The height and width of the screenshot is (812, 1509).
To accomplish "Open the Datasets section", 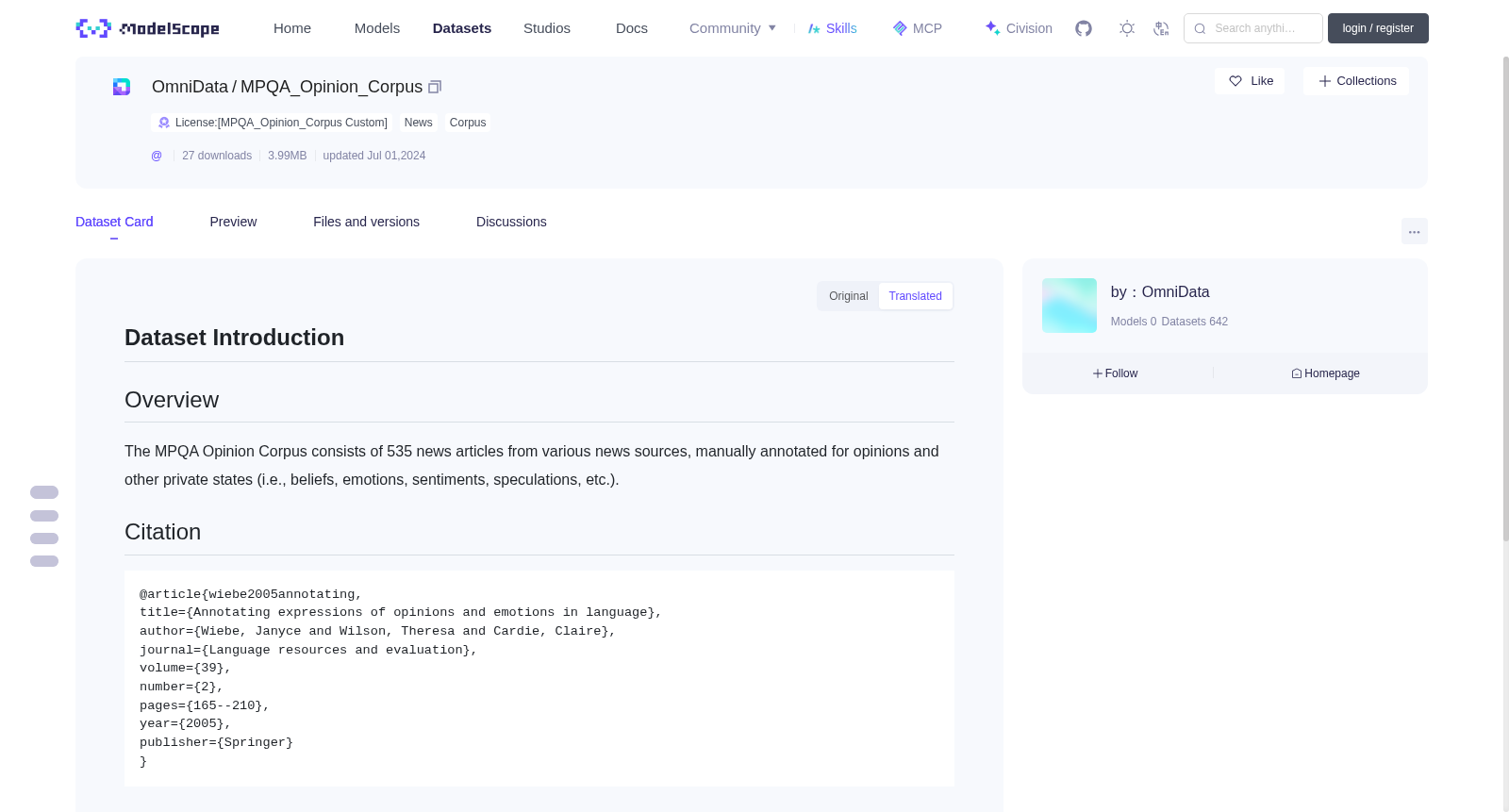I will pos(462,28).
